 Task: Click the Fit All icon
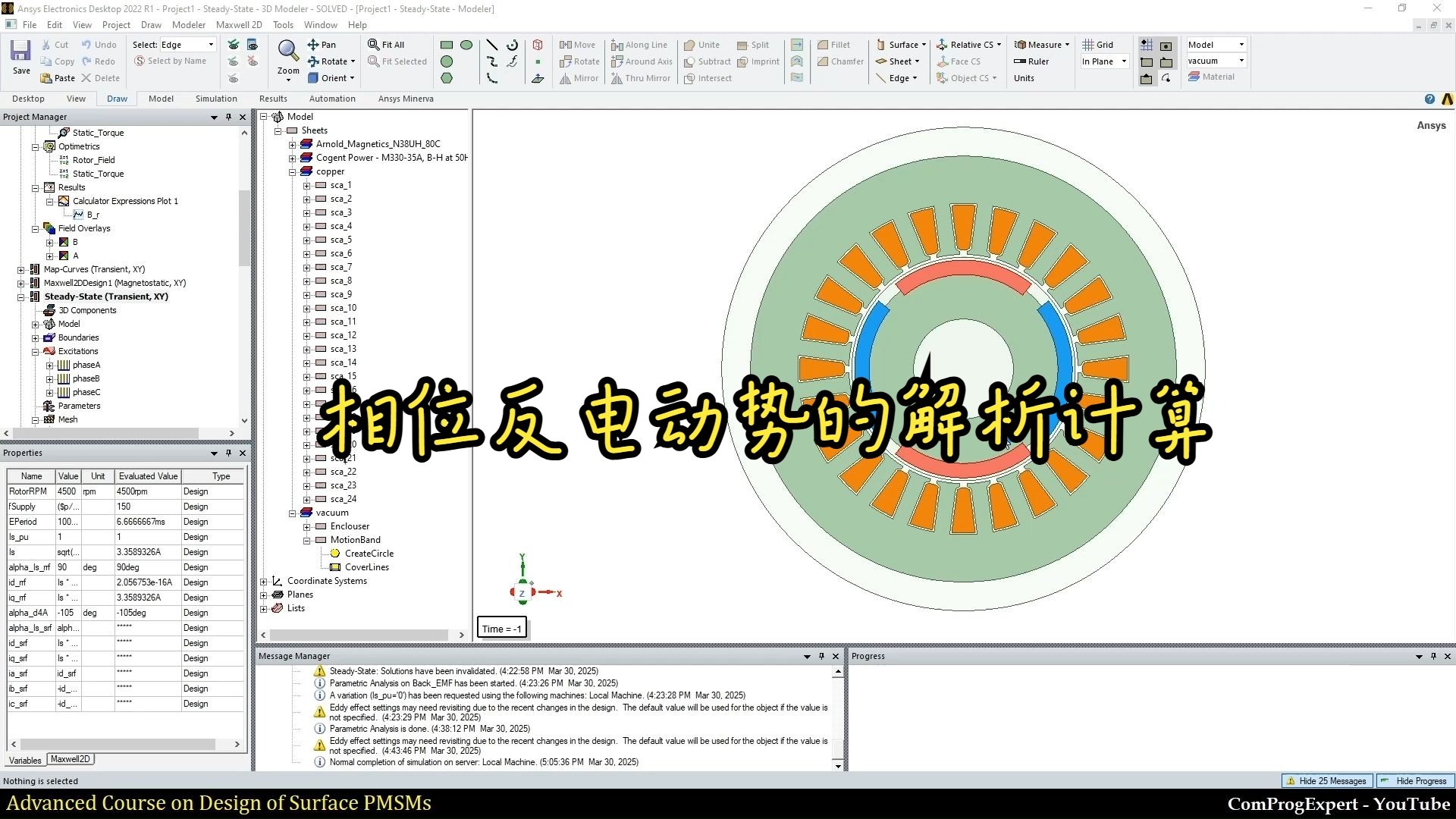coord(386,45)
